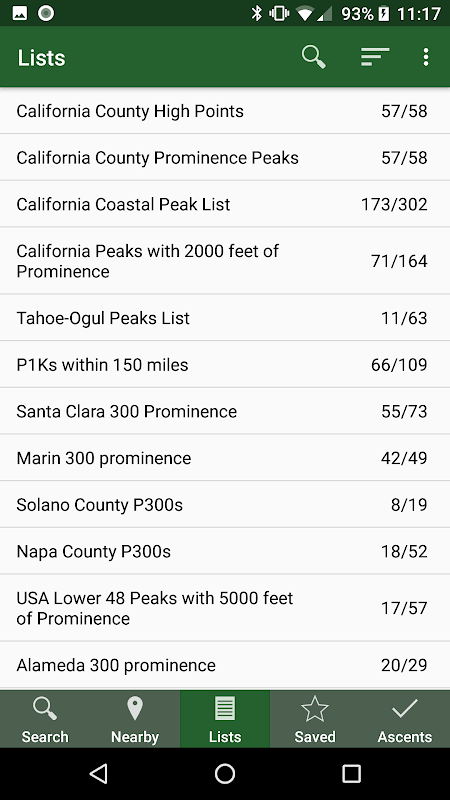Tap the Android back button
The height and width of the screenshot is (800, 450).
coord(98,773)
